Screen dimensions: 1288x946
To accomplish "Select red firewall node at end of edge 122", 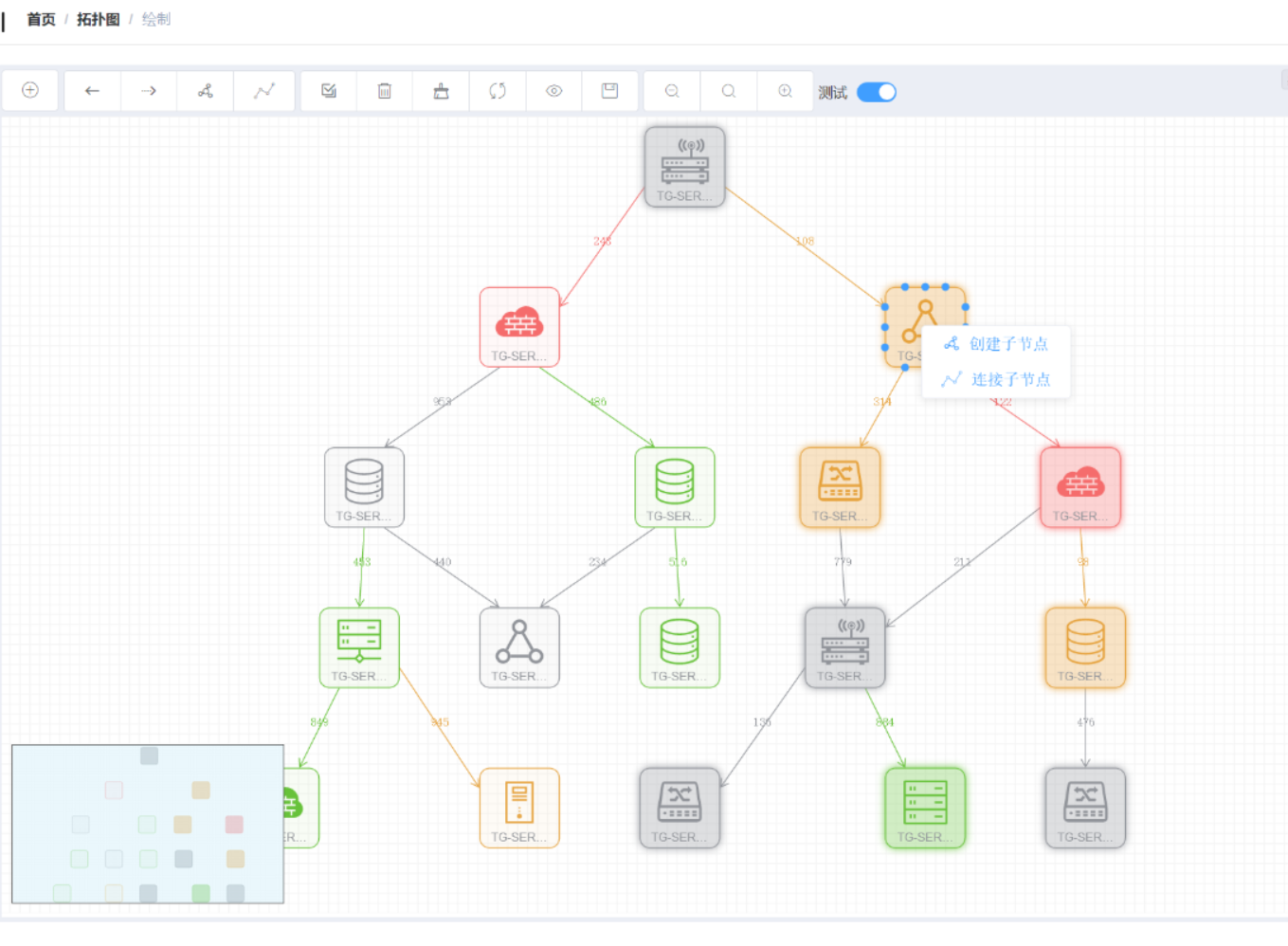I will pos(1080,487).
